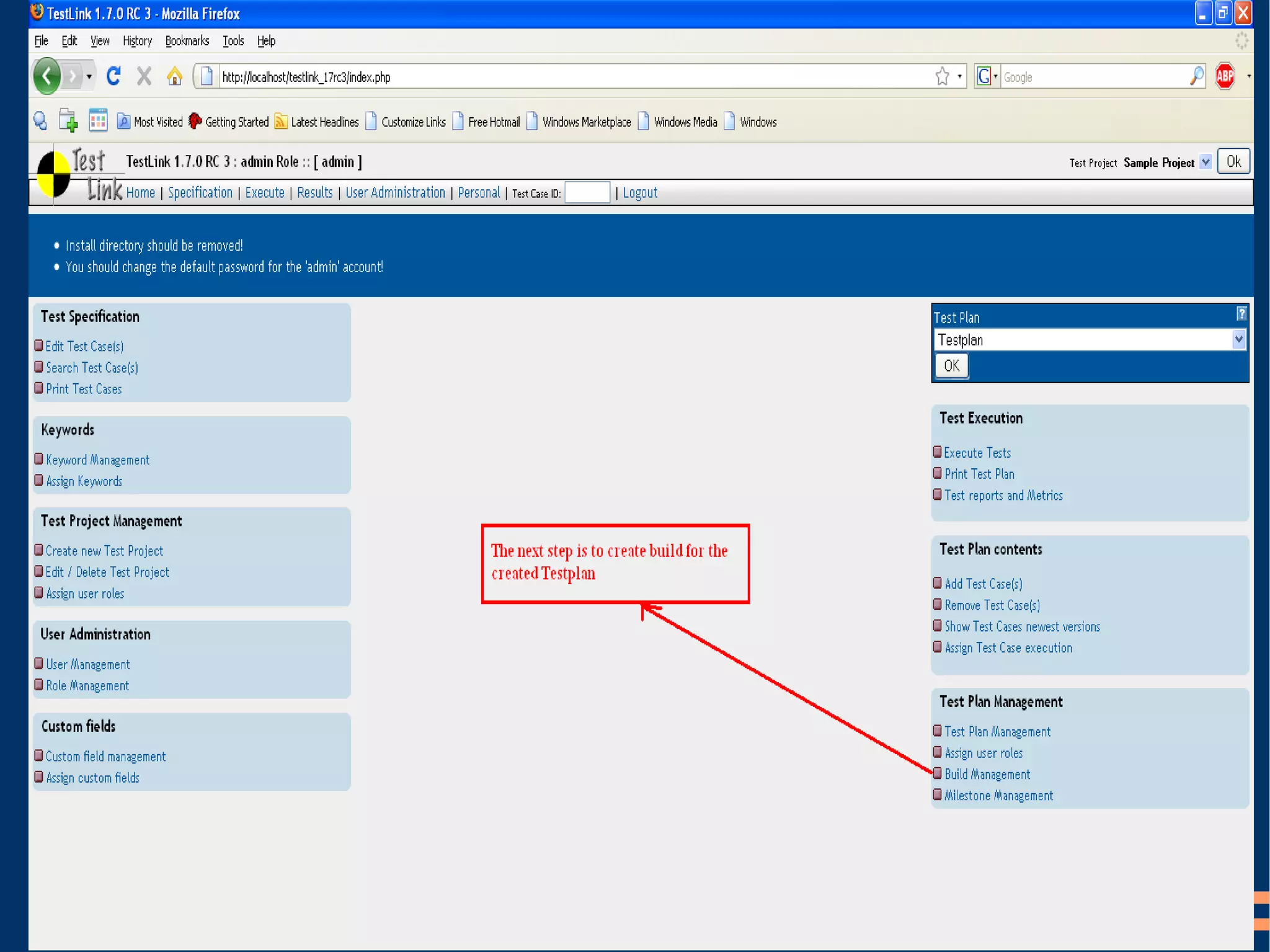Open the Edit menu
Image resolution: width=1270 pixels, height=952 pixels.
coord(69,41)
